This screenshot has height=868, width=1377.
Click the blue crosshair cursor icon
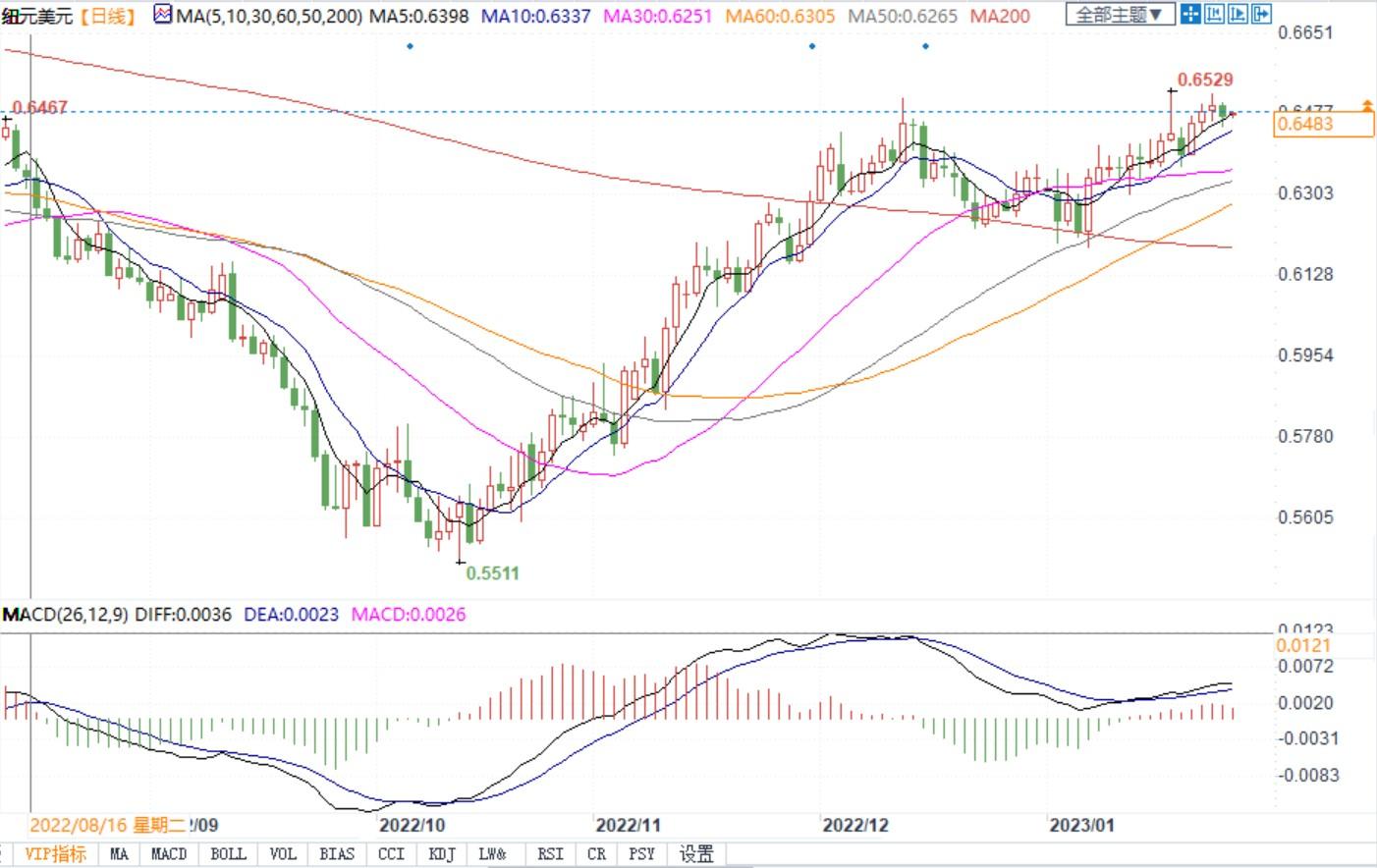(x=1190, y=14)
